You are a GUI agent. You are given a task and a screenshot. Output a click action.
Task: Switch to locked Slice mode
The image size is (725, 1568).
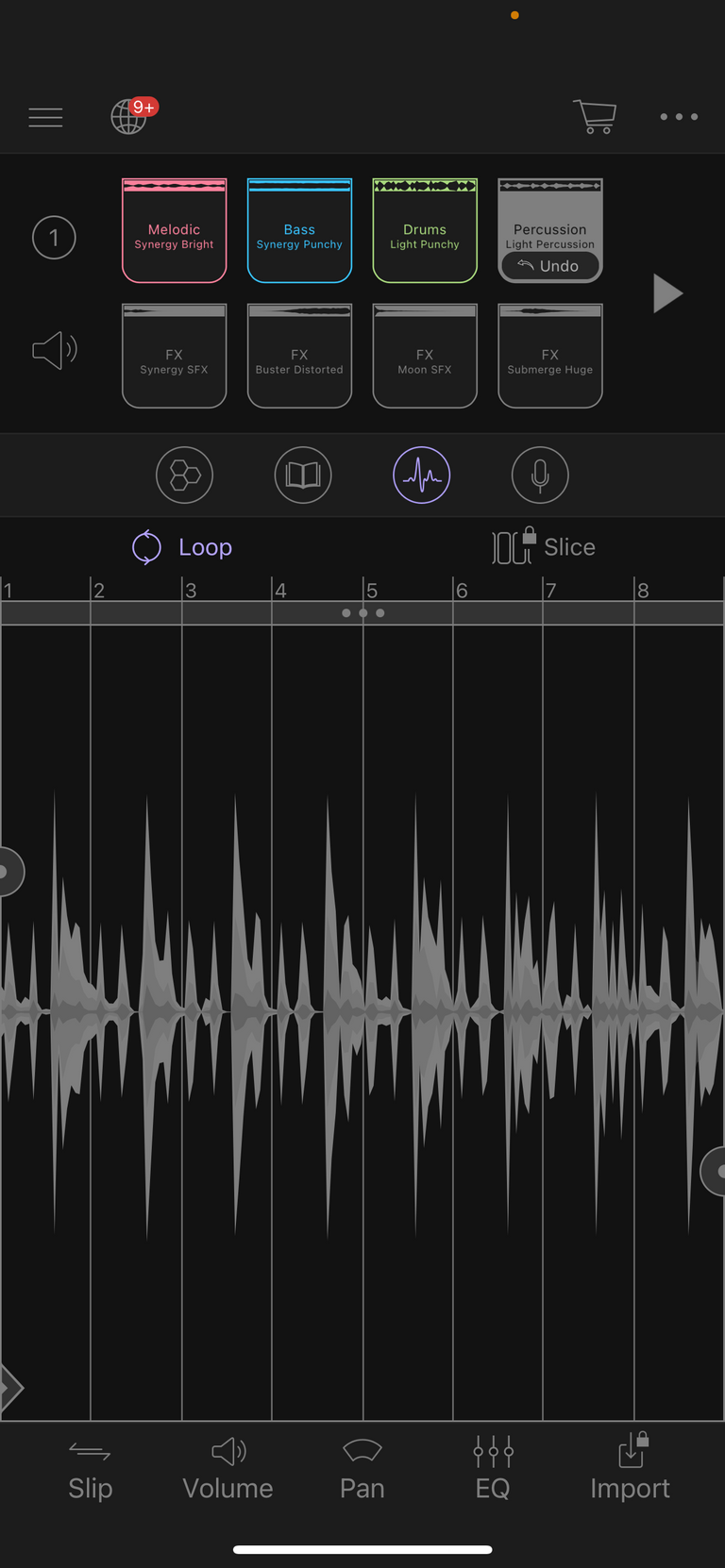(x=544, y=546)
